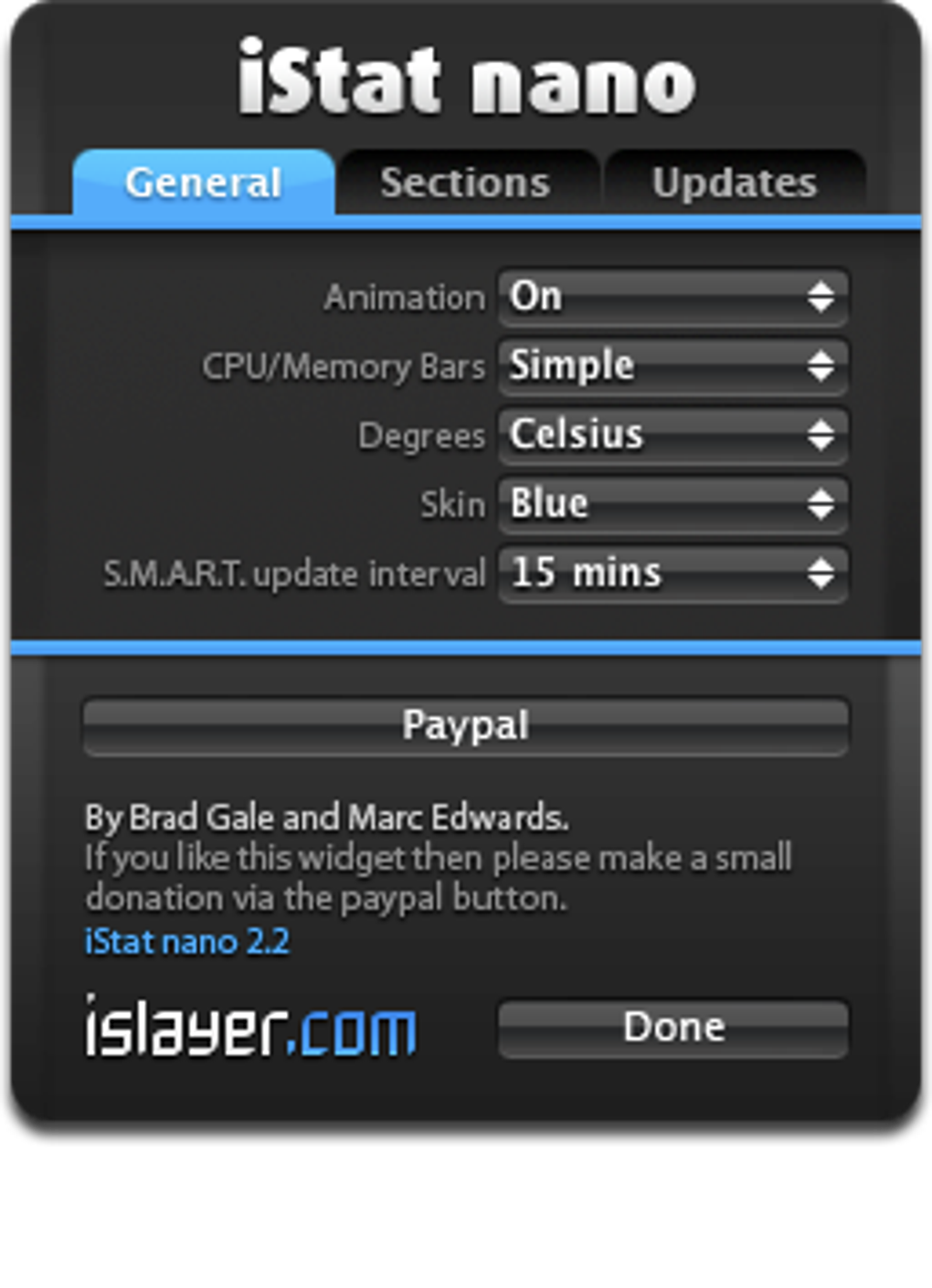
Task: Click the 15 mins stepper arrows
Action: (x=821, y=574)
